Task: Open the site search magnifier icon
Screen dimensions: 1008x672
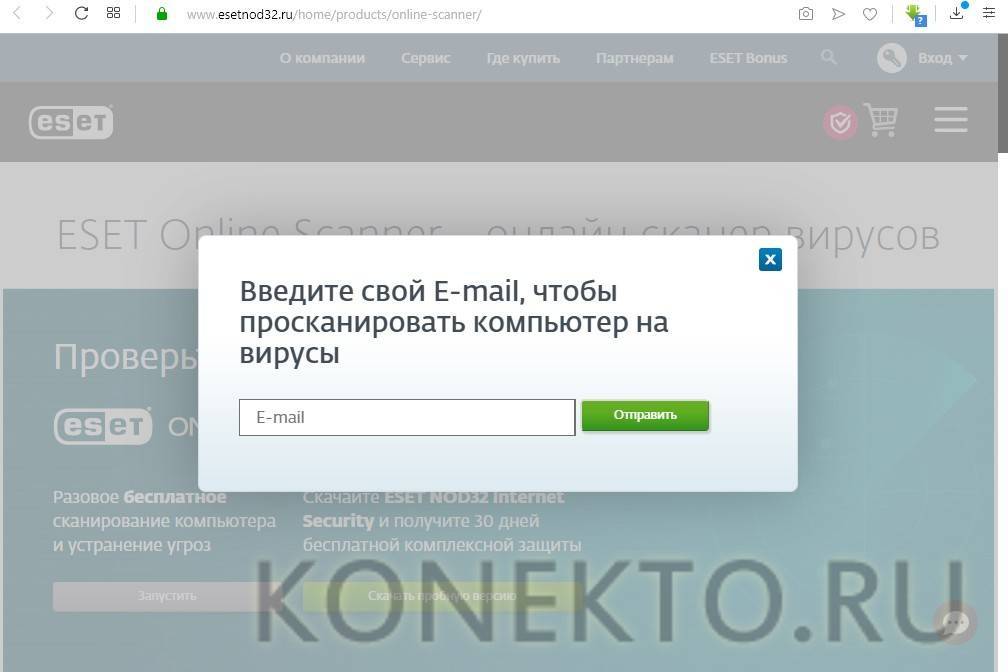Action: pyautogui.click(x=828, y=57)
